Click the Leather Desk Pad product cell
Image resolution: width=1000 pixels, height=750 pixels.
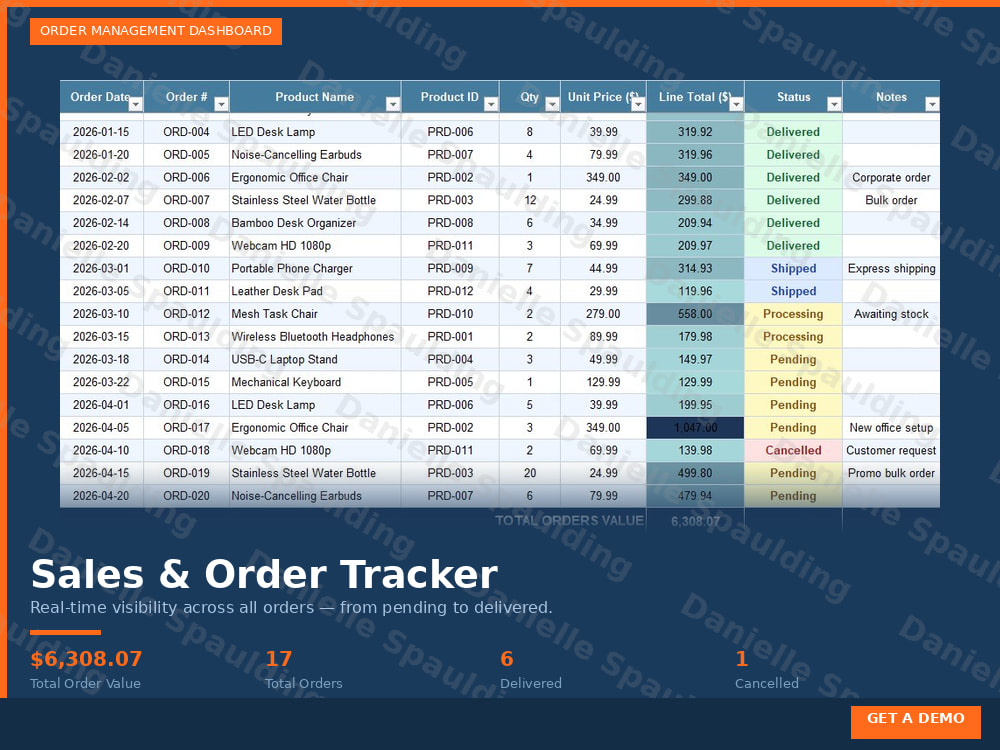pos(315,291)
